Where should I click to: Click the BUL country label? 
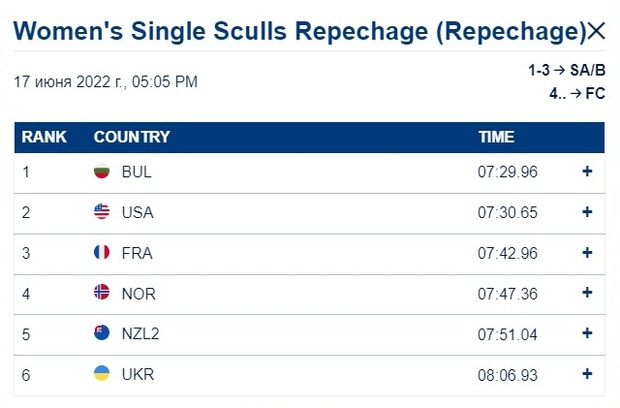pos(136,172)
